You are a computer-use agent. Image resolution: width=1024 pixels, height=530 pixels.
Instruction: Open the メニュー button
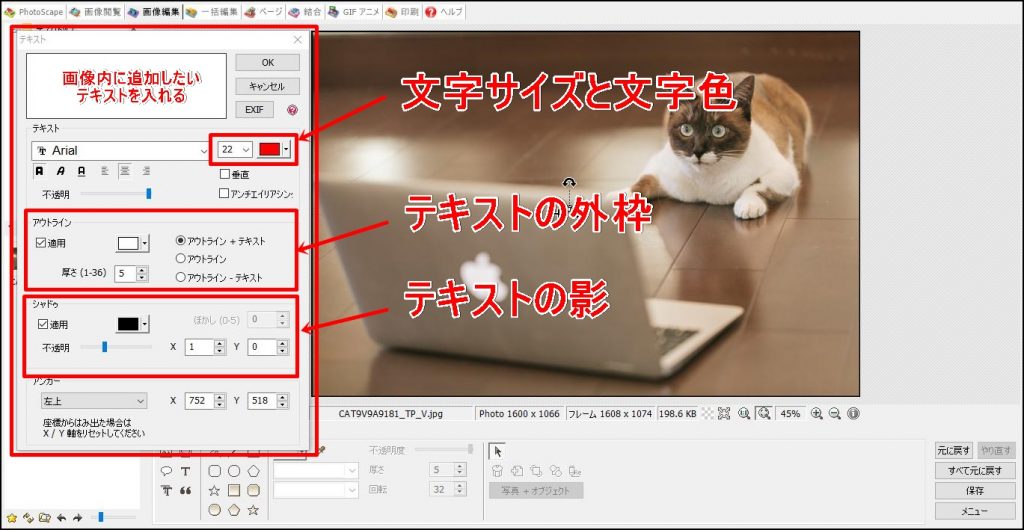coord(975,511)
